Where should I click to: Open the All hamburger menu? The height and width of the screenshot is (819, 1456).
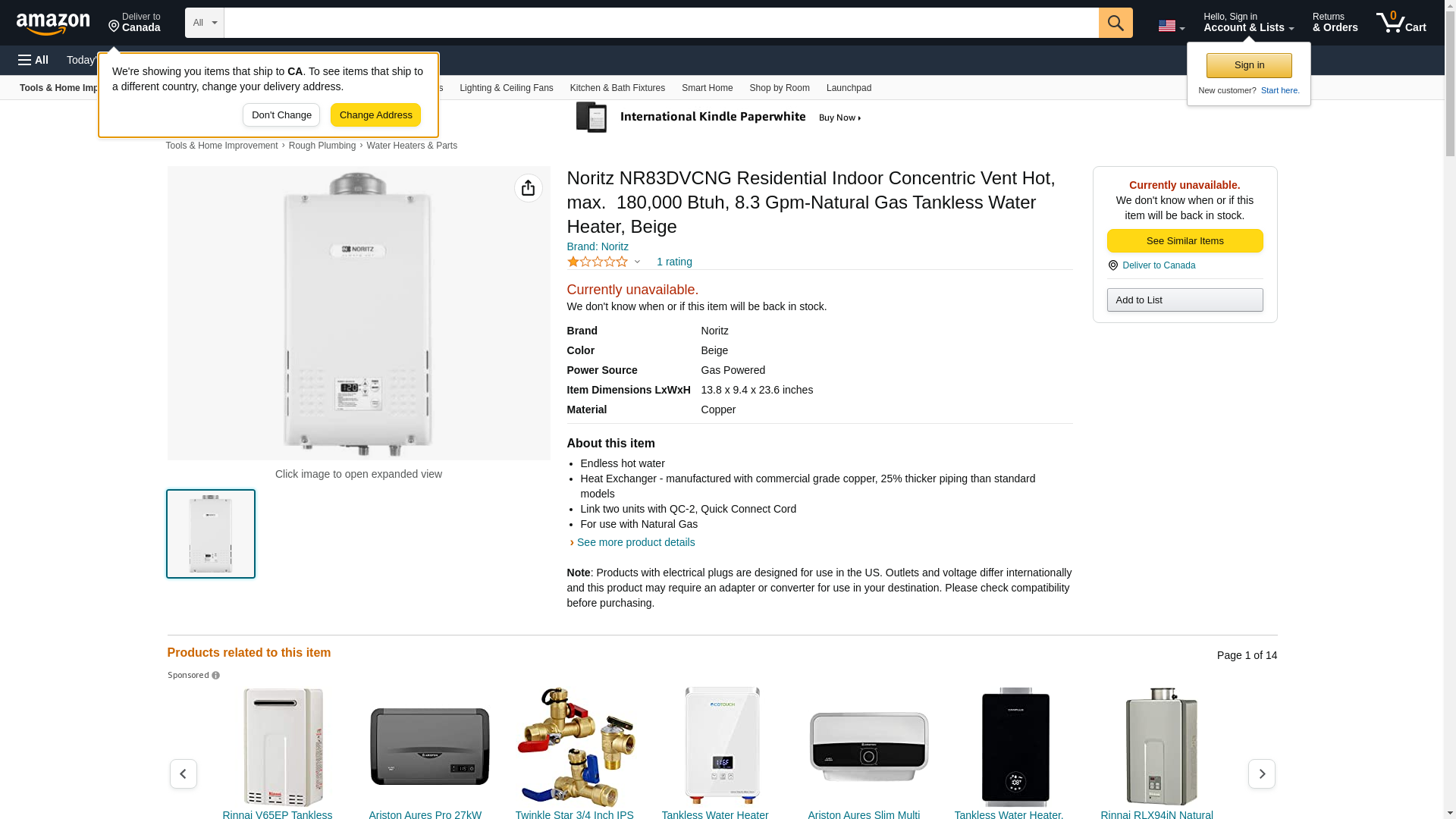pos(33,60)
